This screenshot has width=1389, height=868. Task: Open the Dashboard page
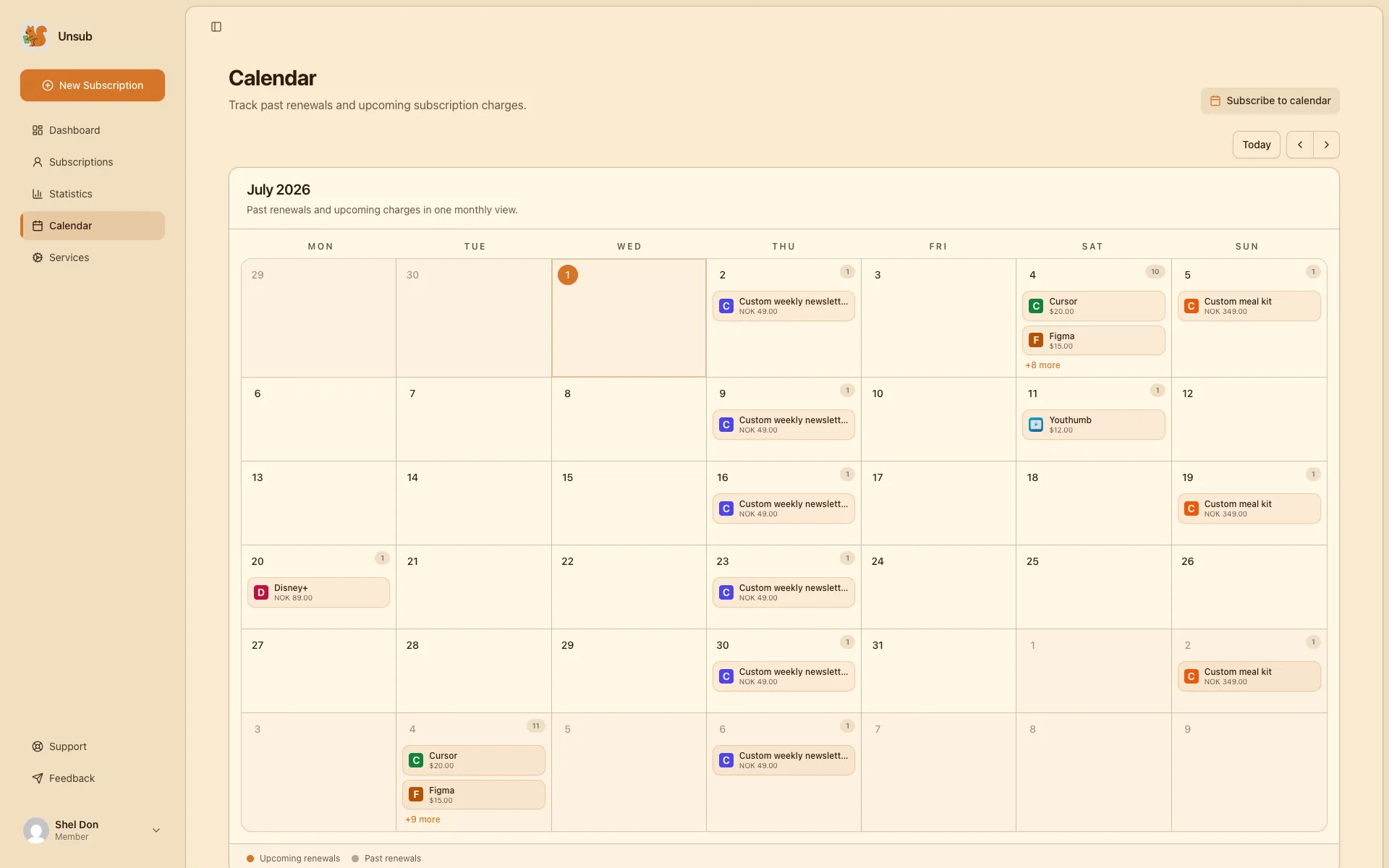pyautogui.click(x=93, y=130)
